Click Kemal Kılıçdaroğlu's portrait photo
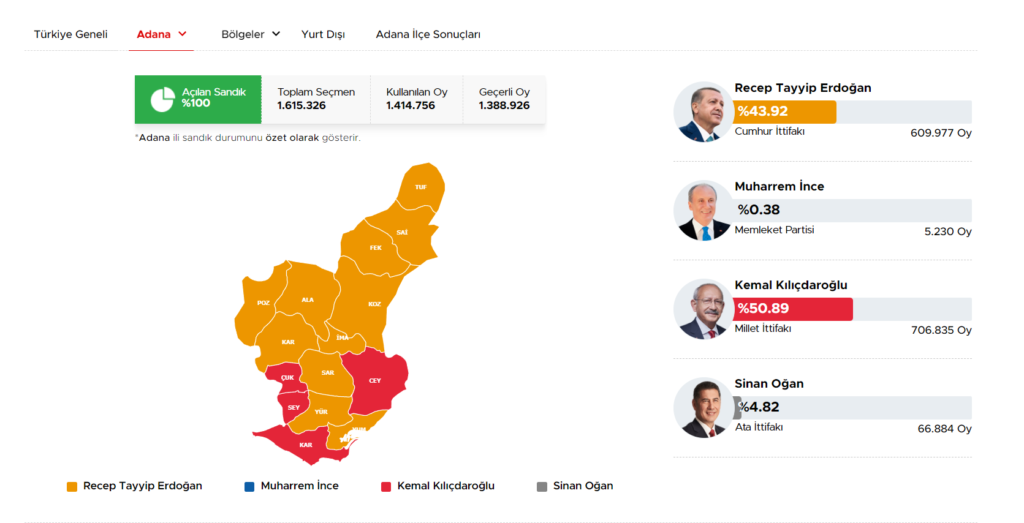 pos(702,309)
